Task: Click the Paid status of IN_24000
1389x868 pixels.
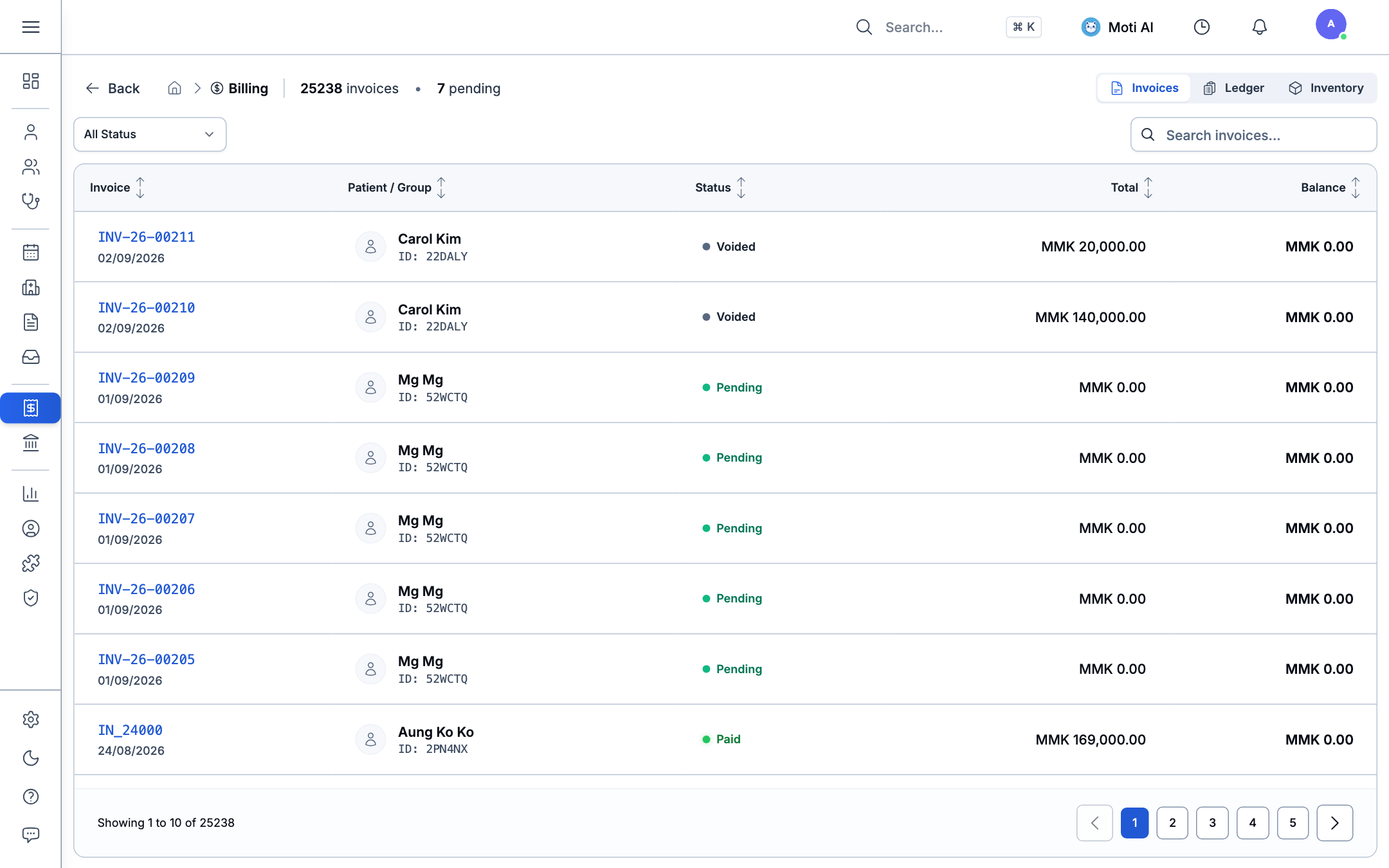Action: point(722,739)
